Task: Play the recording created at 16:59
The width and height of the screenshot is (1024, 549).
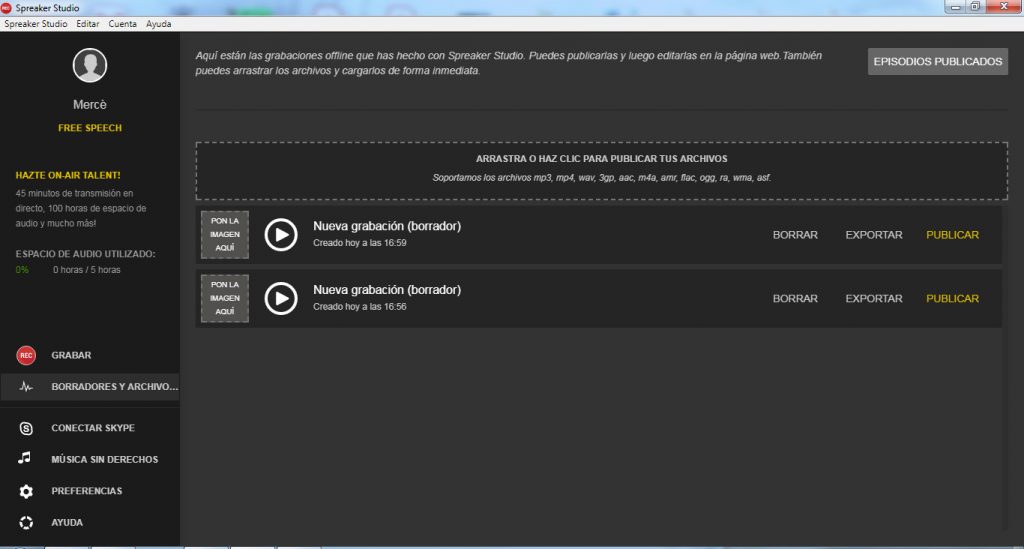Action: click(281, 235)
